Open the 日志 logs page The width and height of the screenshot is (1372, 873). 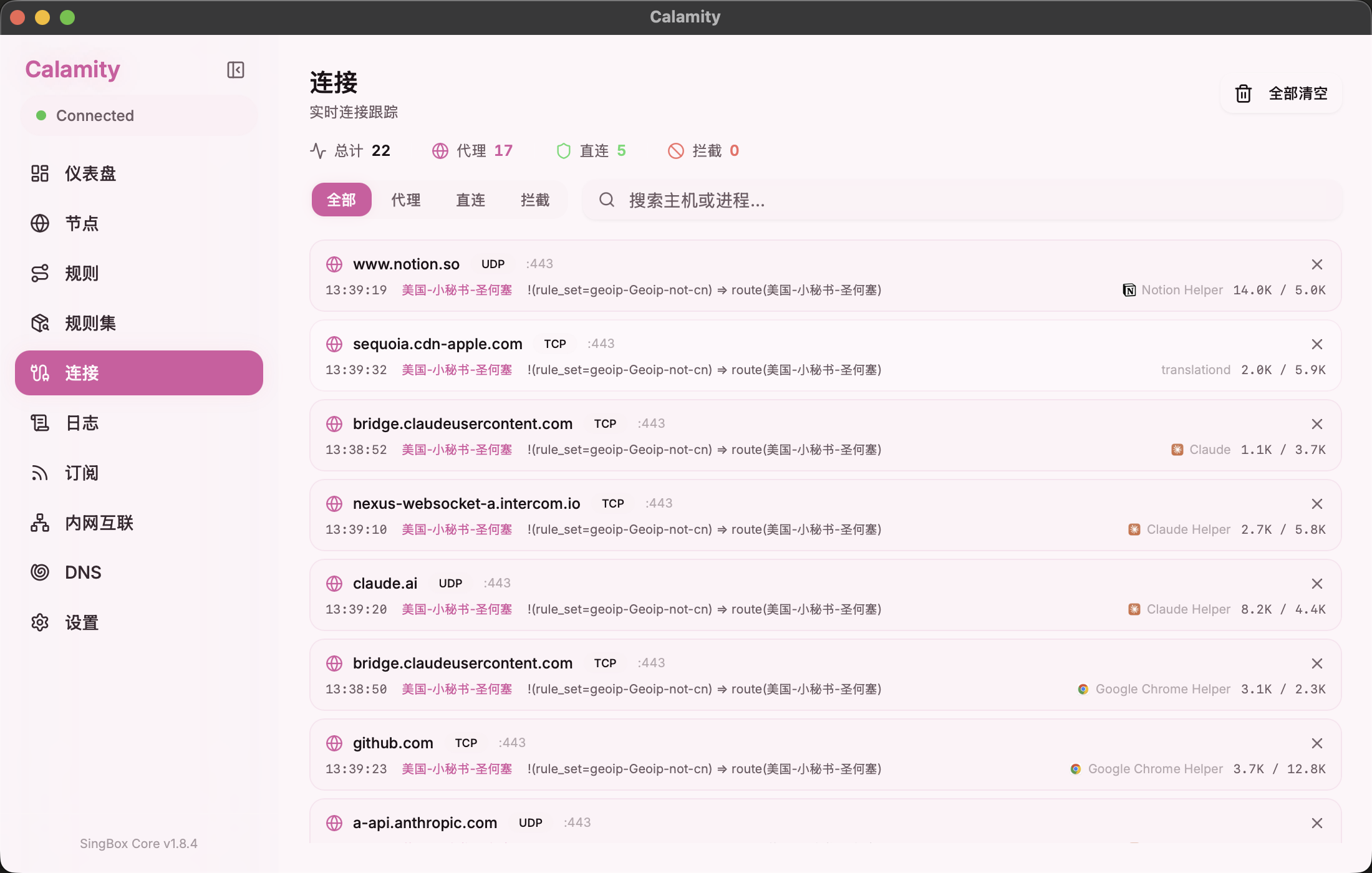point(82,423)
